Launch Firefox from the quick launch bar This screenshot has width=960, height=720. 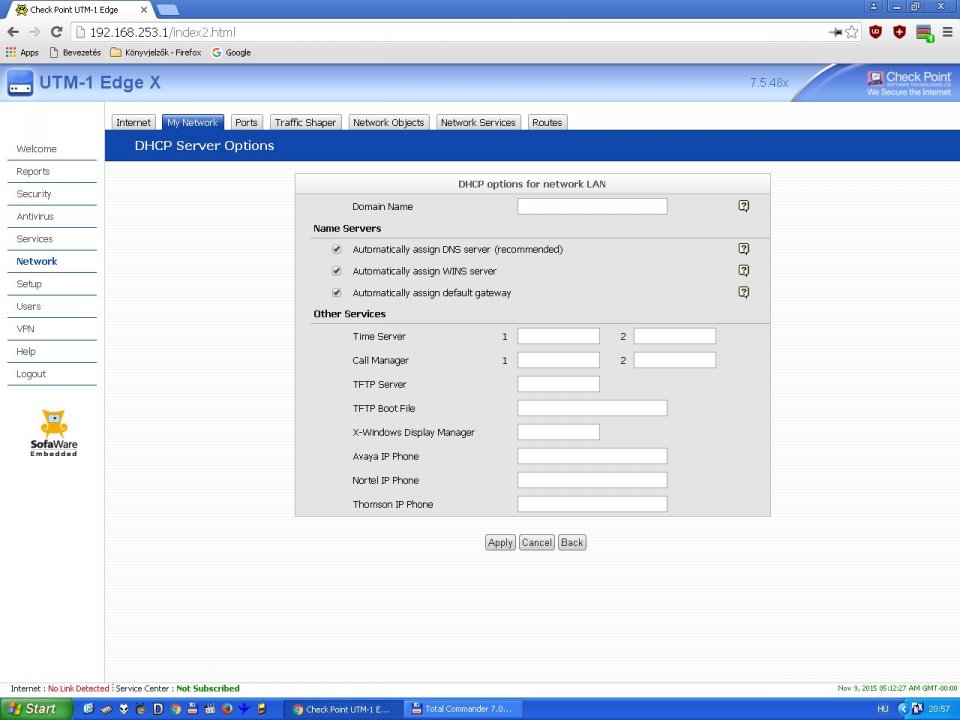coord(227,709)
